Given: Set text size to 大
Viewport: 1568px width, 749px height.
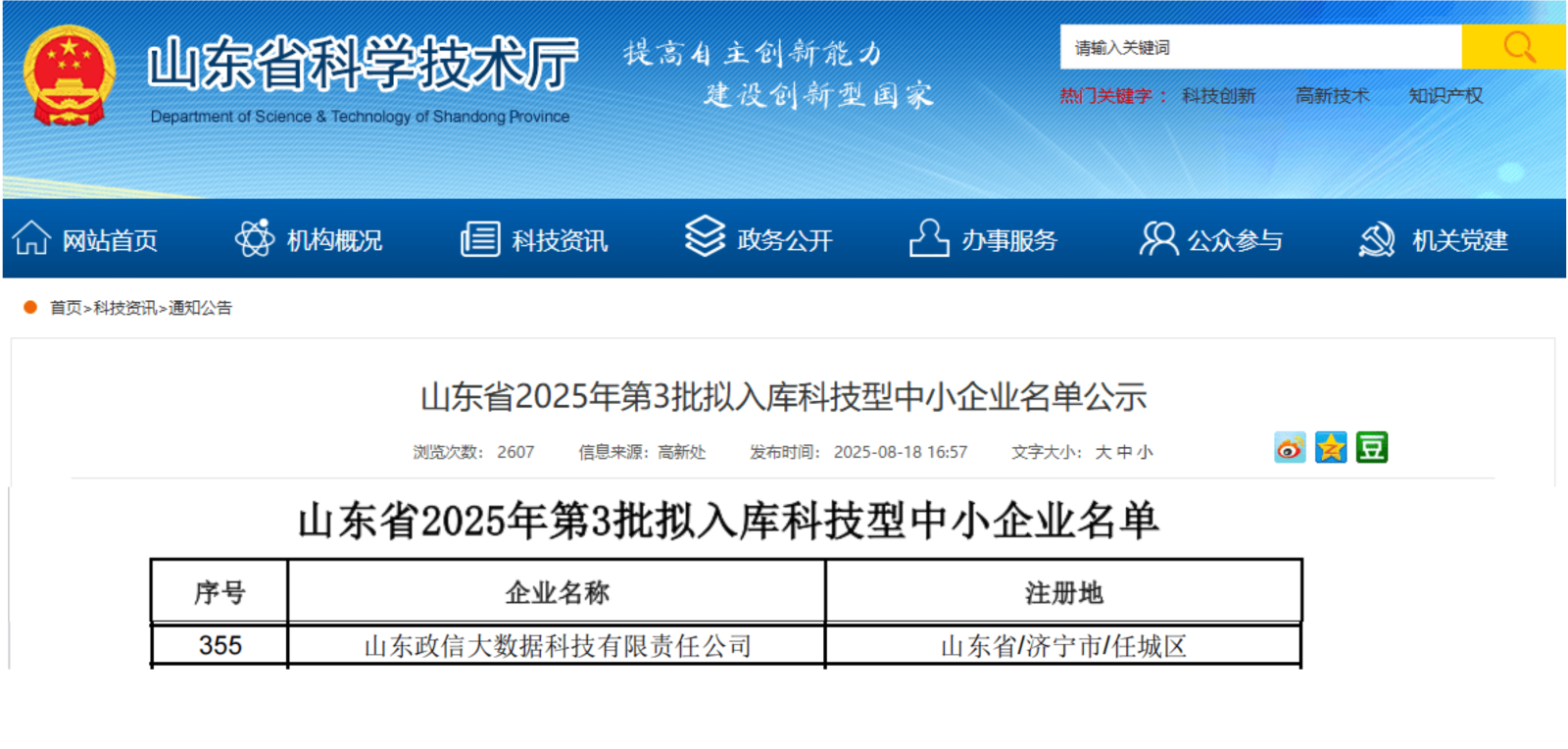Looking at the screenshot, I should pyautogui.click(x=1102, y=452).
